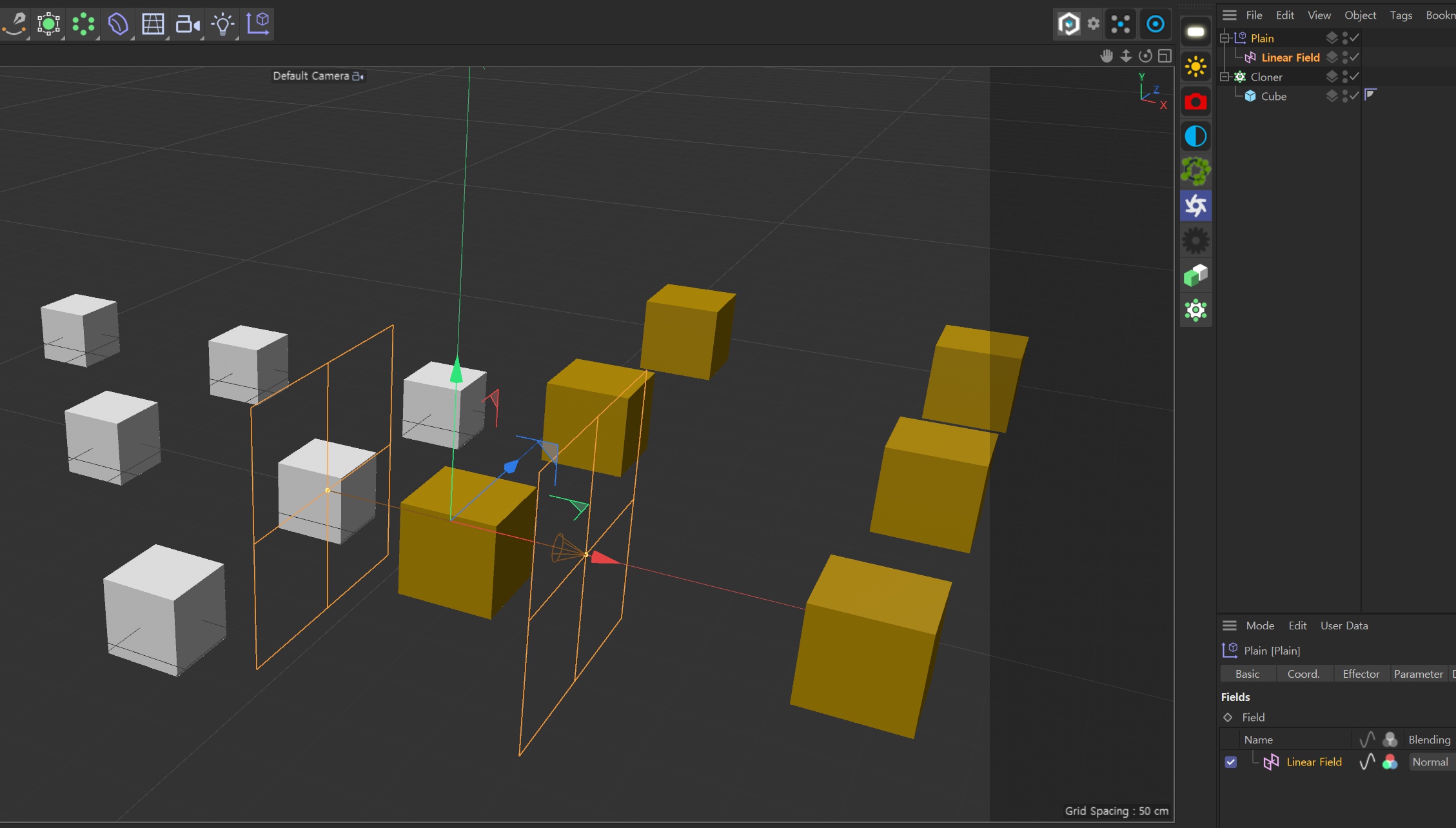Viewport: 1456px width, 828px height.
Task: Open layer assignment for Cloner
Action: pyautogui.click(x=1332, y=77)
